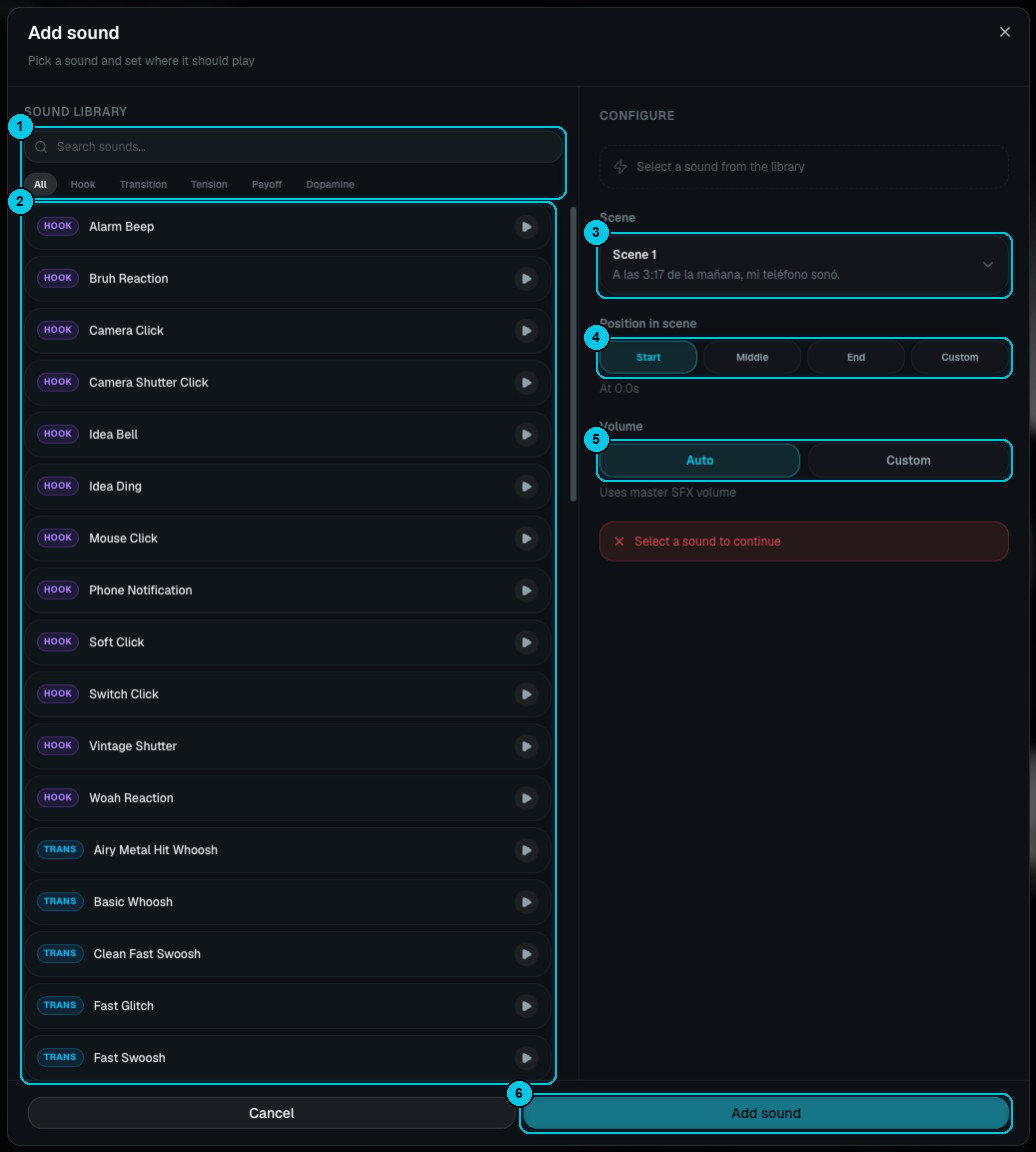Play the Camera Shutter Click preview
The height and width of the screenshot is (1152, 1036).
[526, 383]
